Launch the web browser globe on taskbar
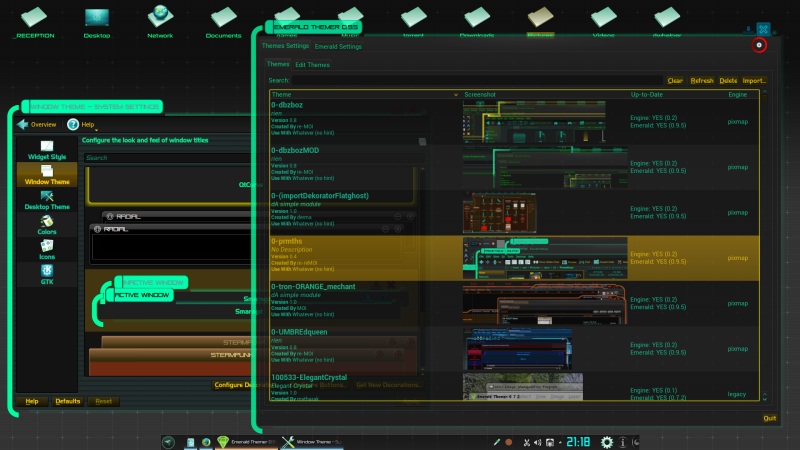The image size is (800, 450). tap(206, 442)
